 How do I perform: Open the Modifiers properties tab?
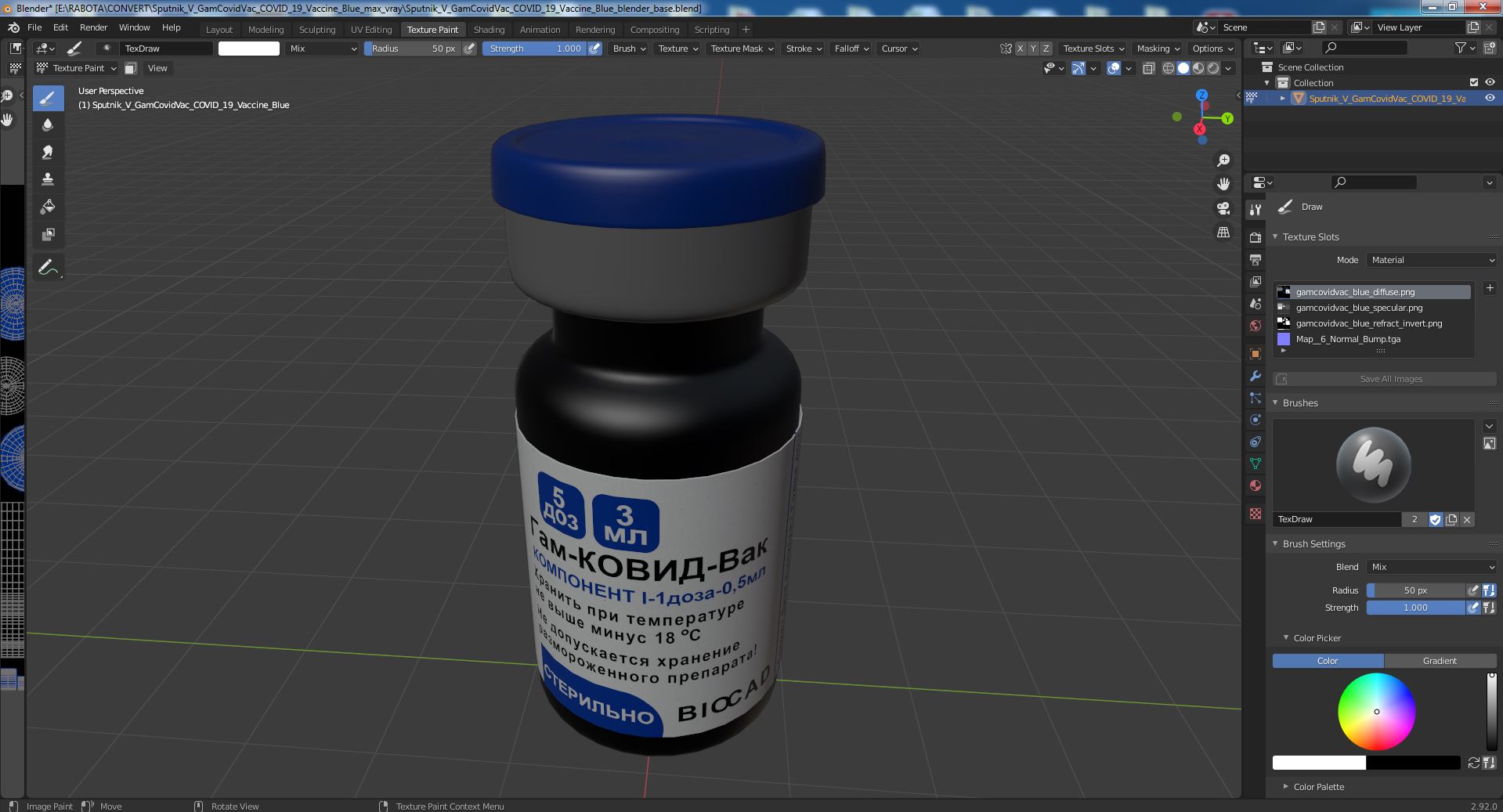point(1256,376)
